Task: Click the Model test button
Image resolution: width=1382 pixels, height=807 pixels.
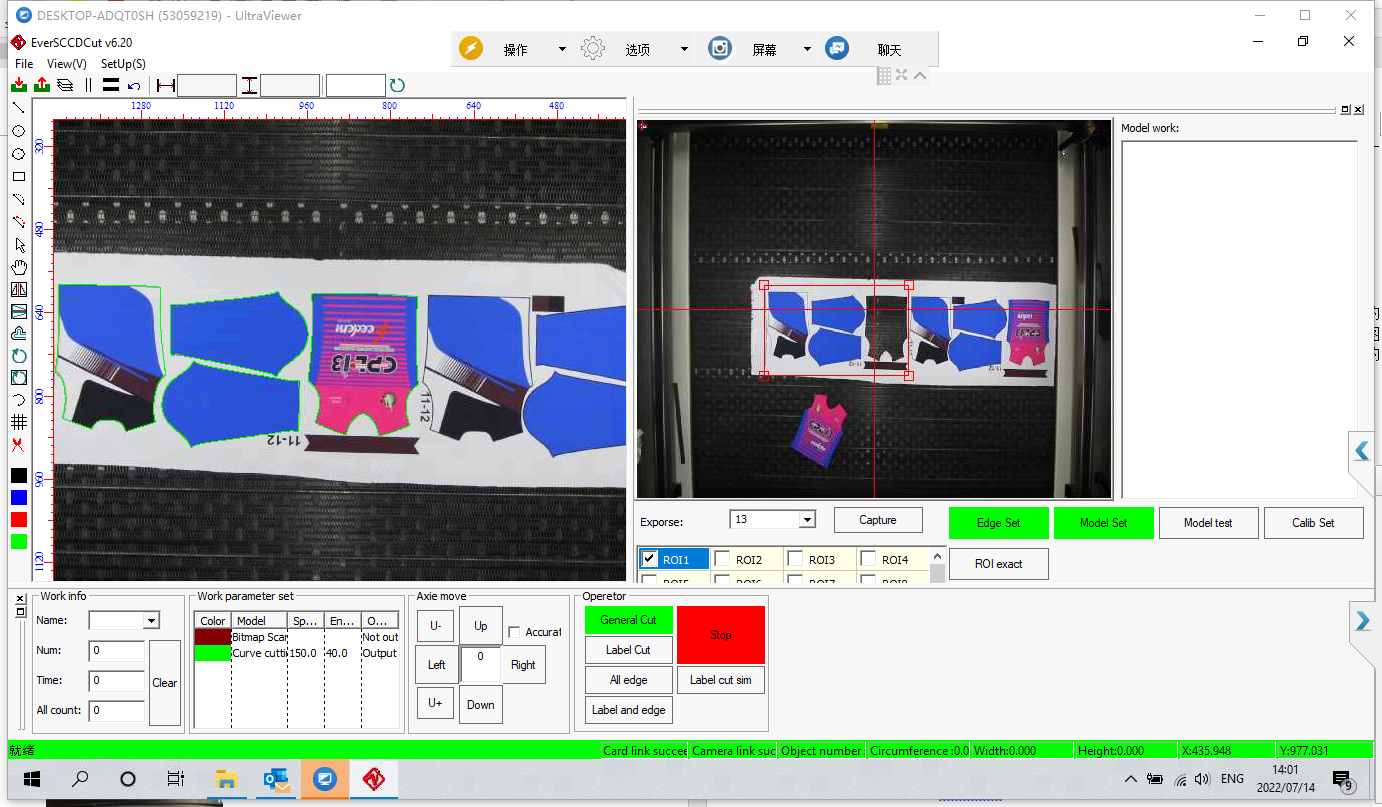Action: [1208, 523]
